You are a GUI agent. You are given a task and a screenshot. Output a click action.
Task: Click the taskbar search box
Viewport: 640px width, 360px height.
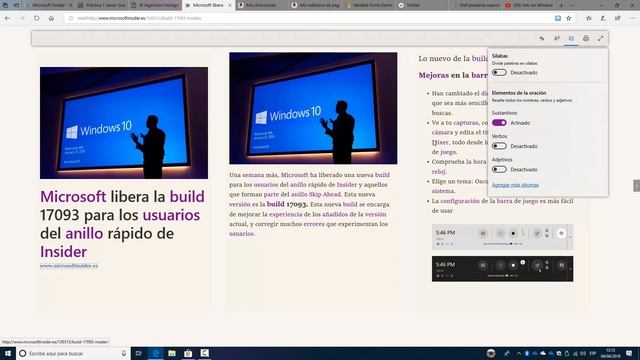[73, 353]
